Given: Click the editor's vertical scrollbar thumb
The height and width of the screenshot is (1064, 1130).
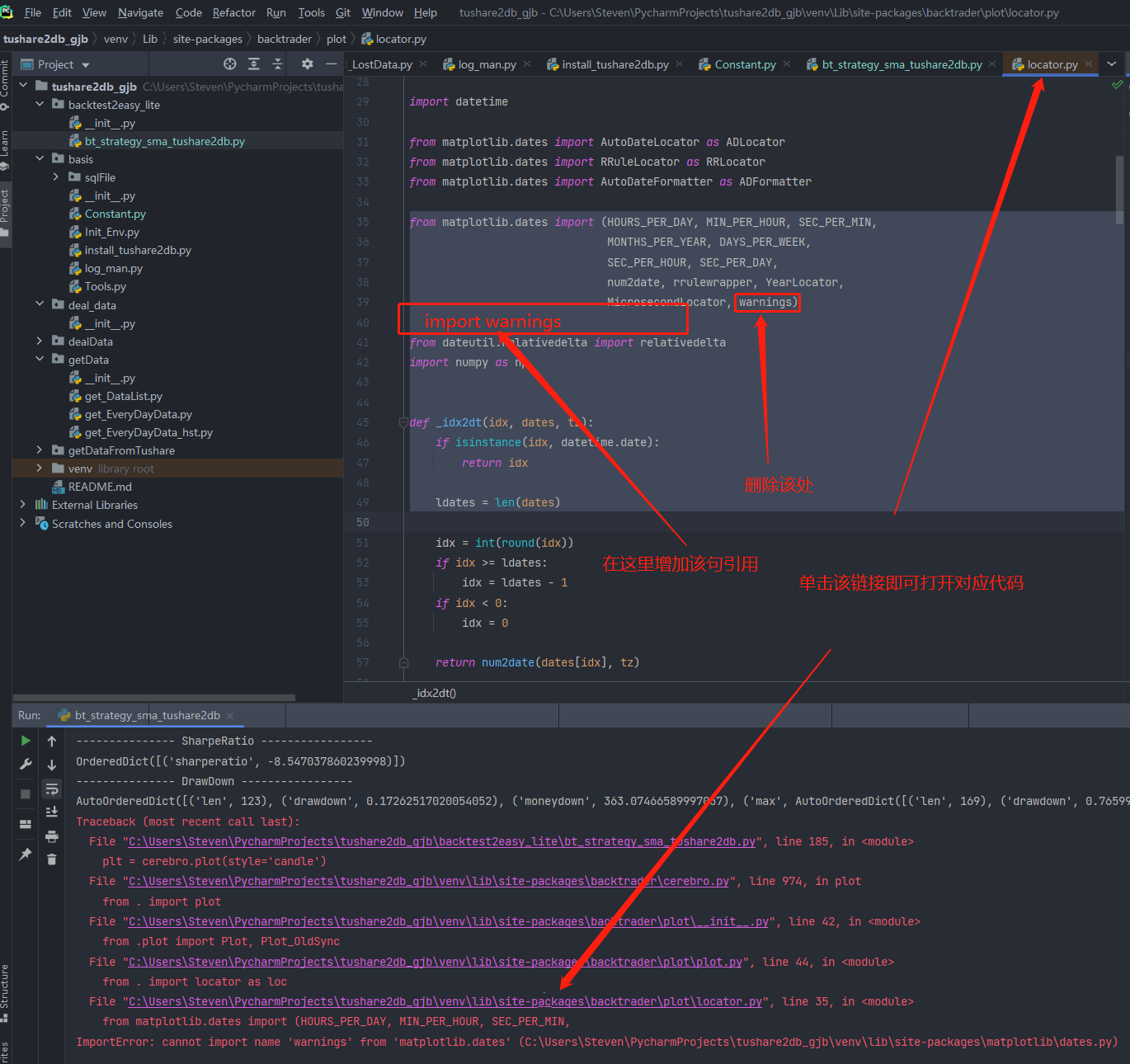Looking at the screenshot, I should coord(1119,190).
